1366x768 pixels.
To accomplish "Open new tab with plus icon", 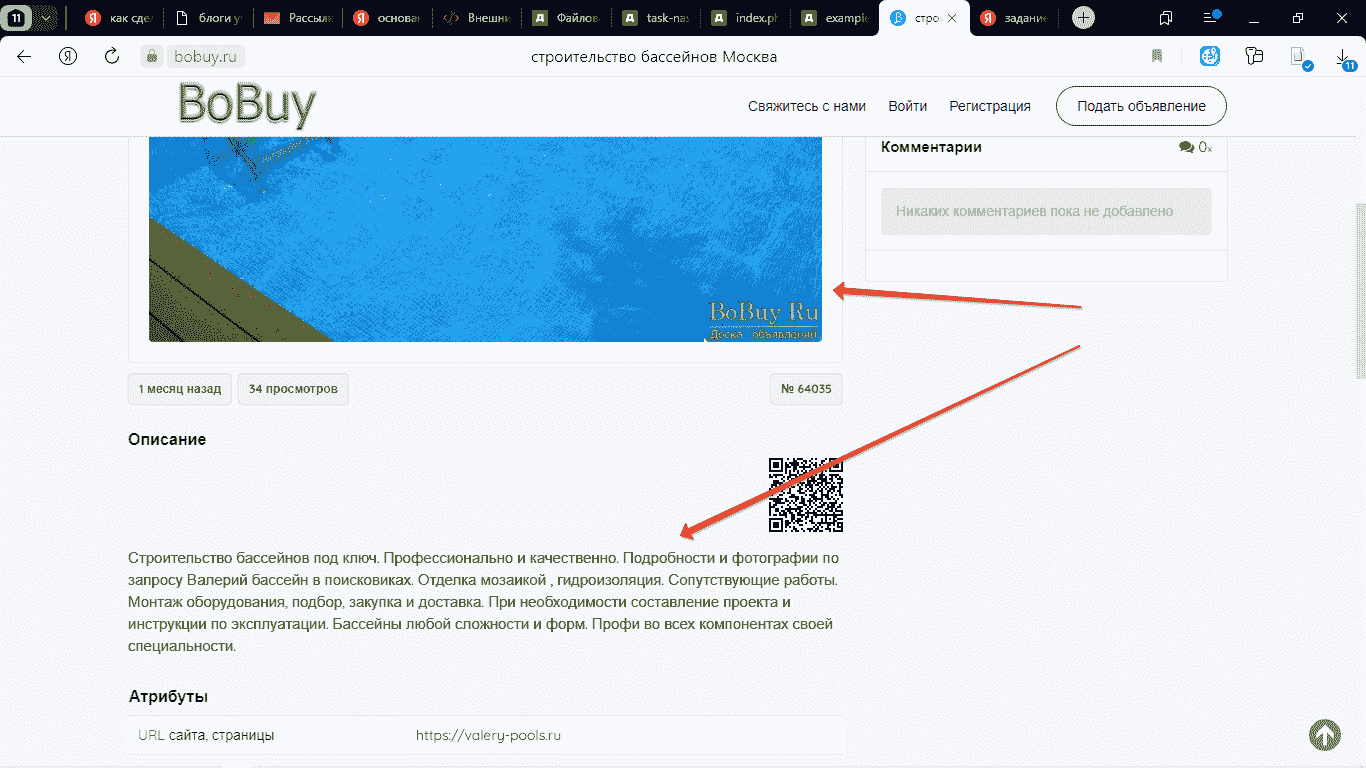I will (1083, 18).
